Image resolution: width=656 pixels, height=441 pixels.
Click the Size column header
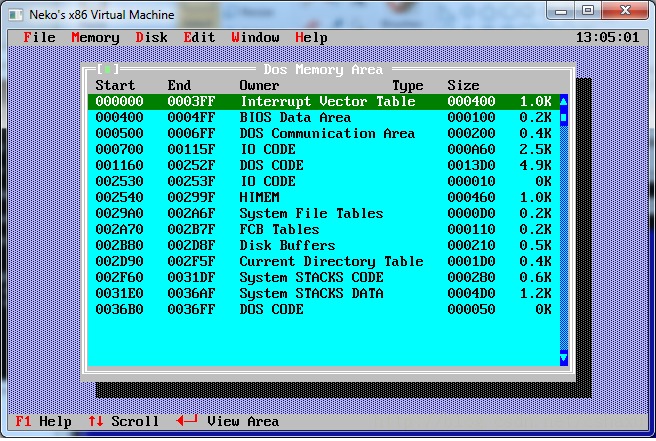click(x=463, y=85)
